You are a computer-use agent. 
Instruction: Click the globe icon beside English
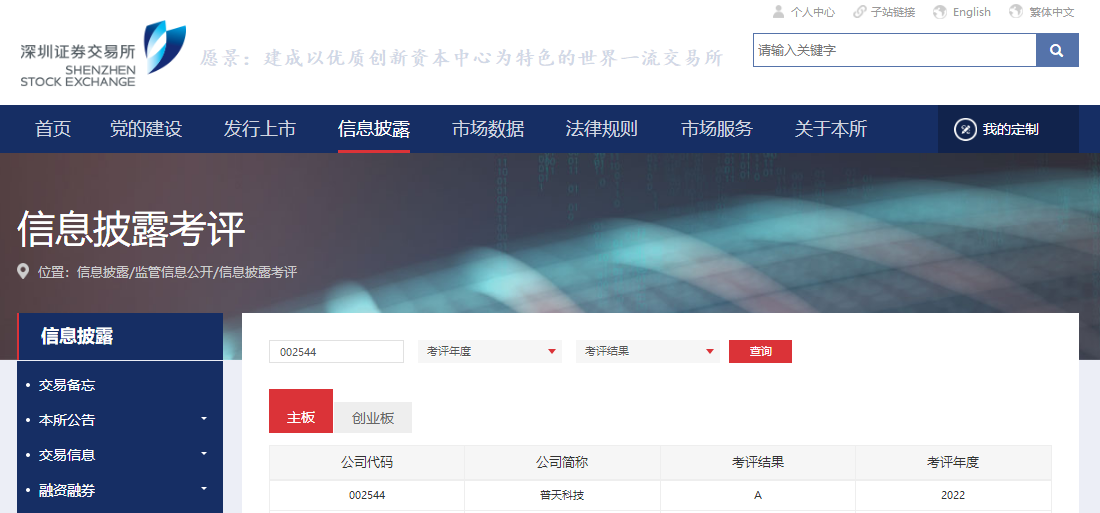tap(939, 12)
